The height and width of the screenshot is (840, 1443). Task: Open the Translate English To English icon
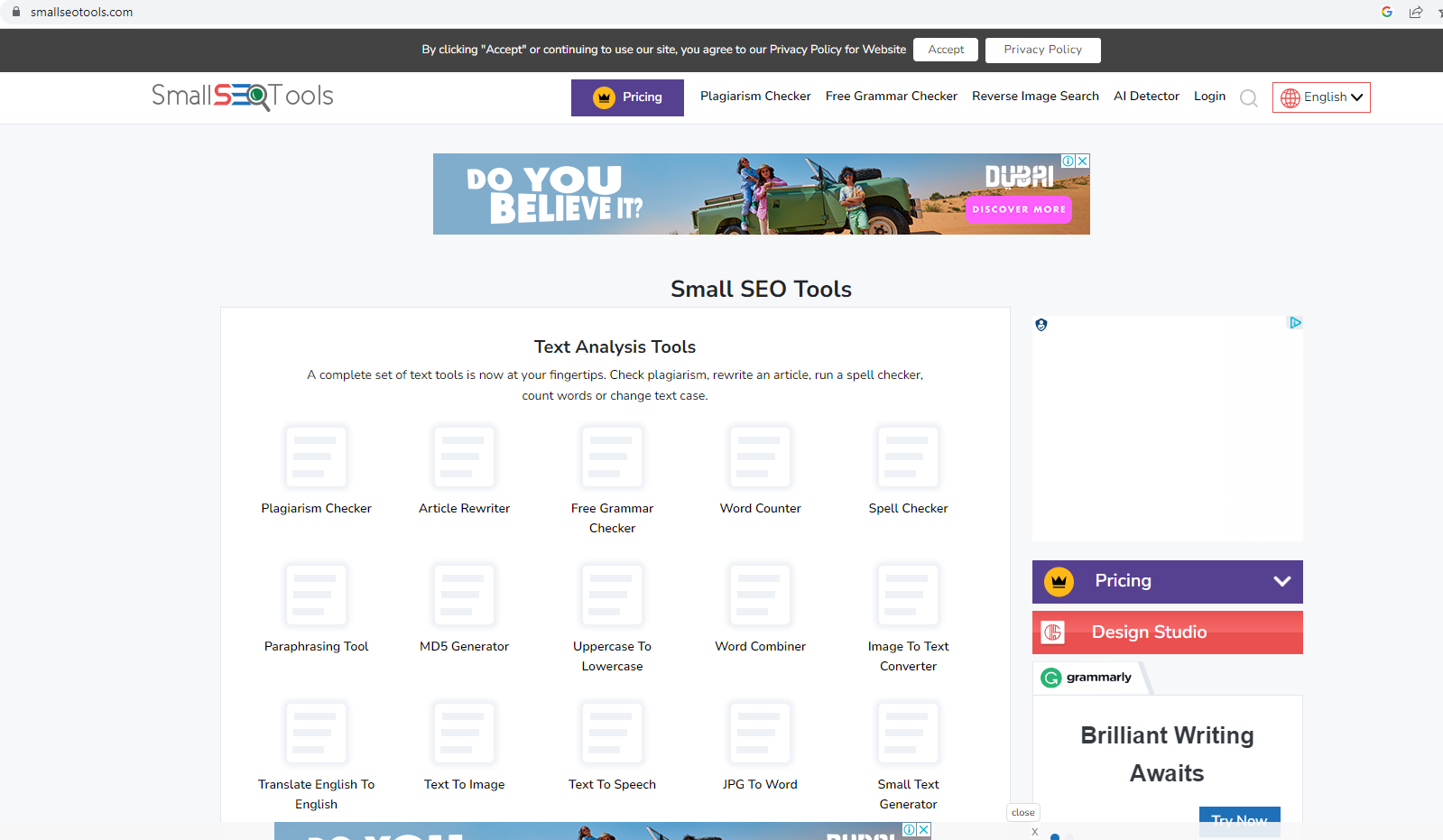coord(316,733)
